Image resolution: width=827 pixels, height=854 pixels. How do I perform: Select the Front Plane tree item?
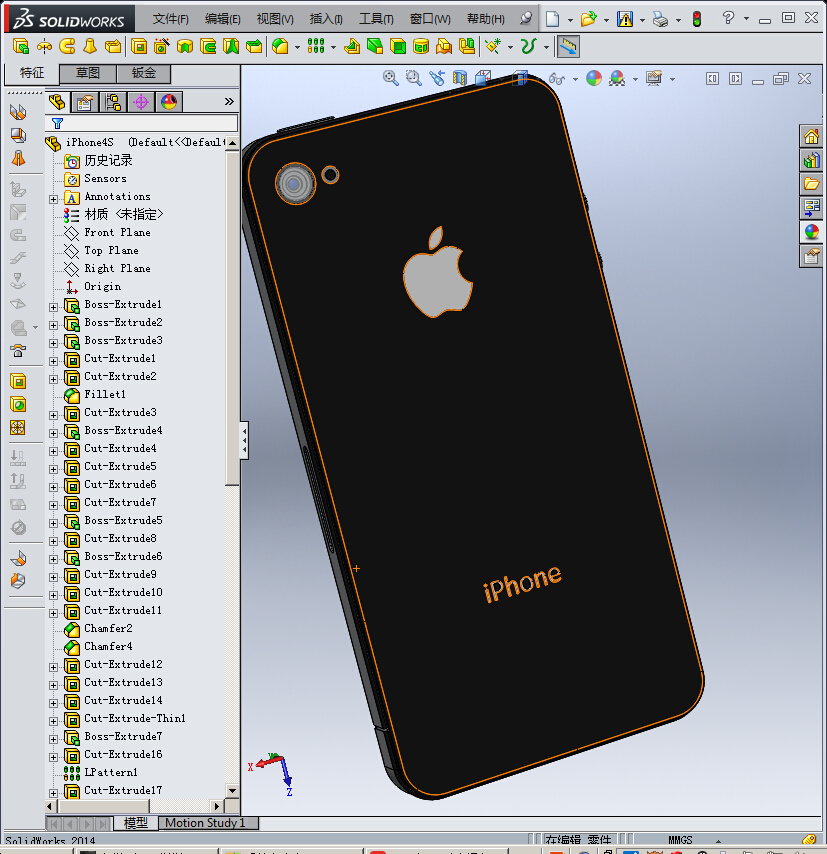[117, 233]
